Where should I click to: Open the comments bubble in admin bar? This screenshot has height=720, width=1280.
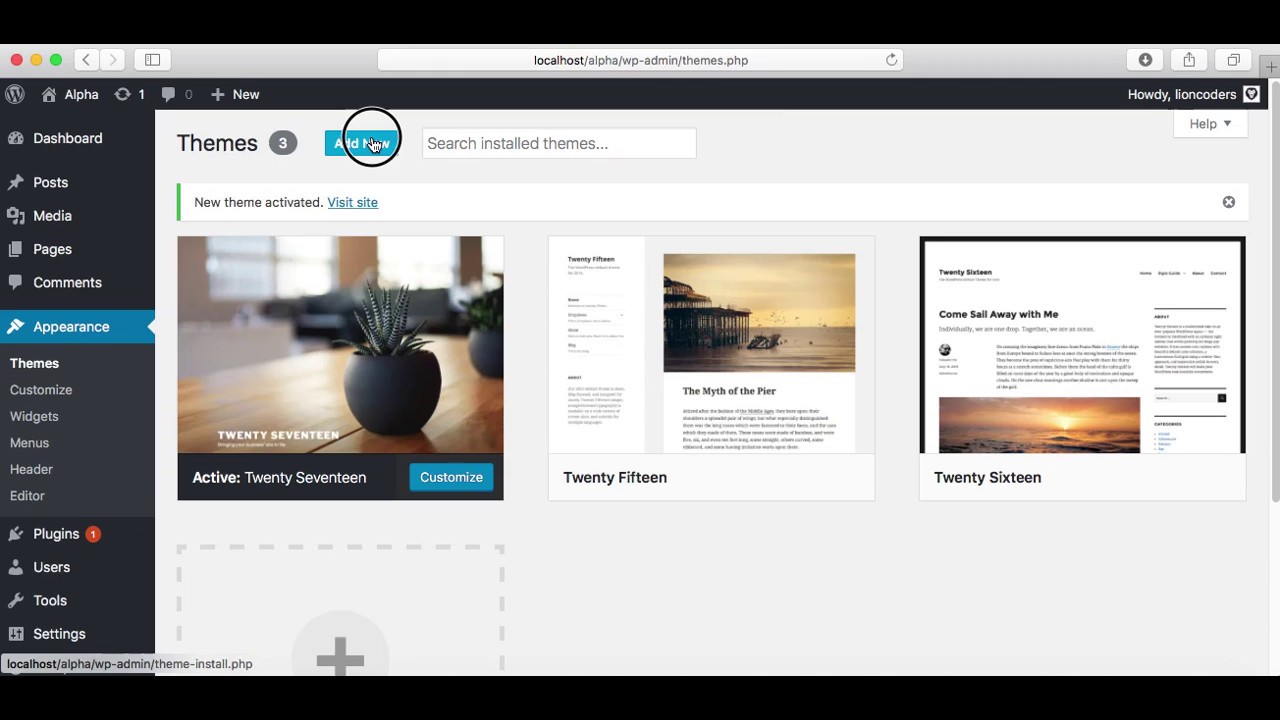(x=168, y=94)
